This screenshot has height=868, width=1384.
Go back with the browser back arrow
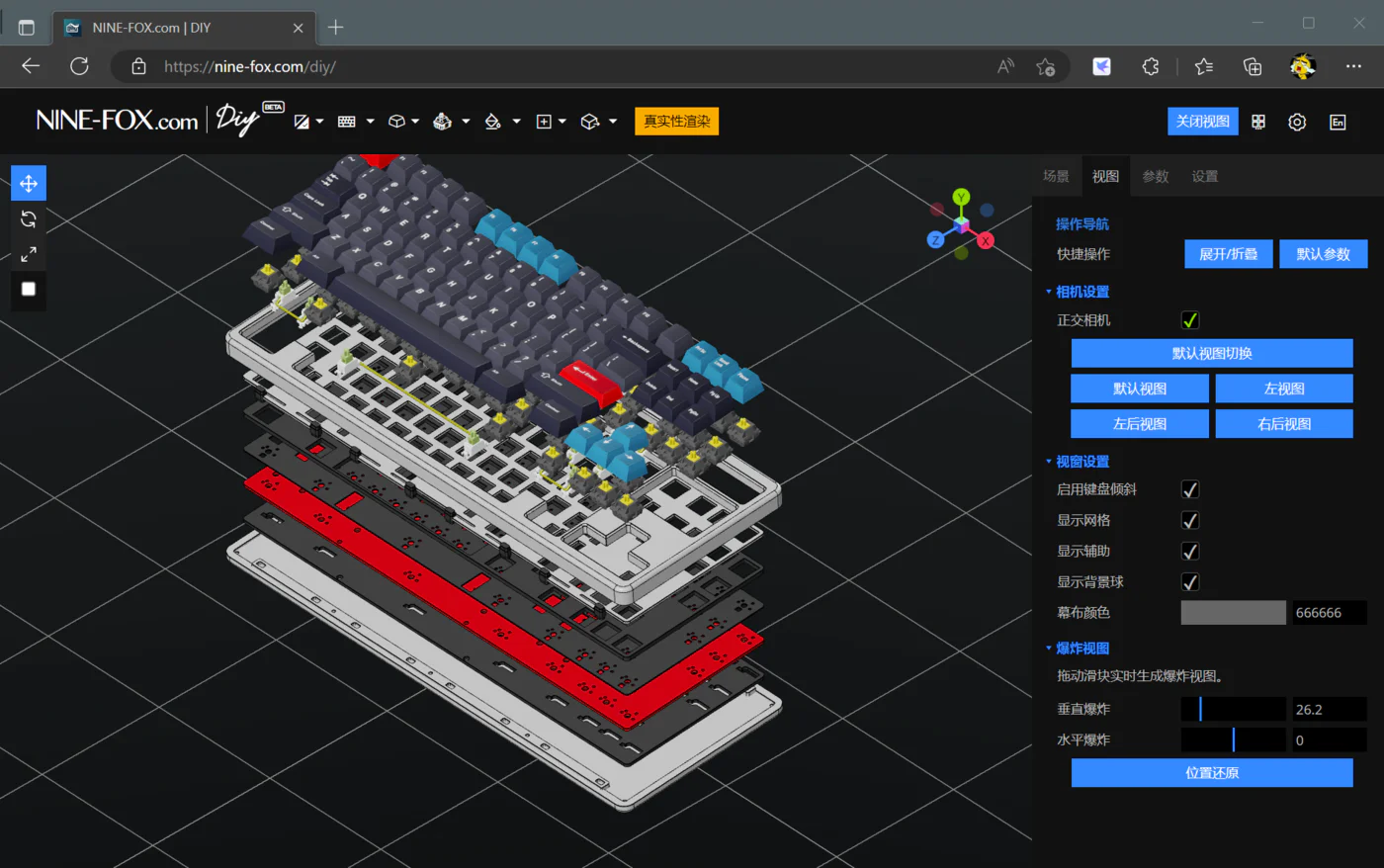[31, 66]
